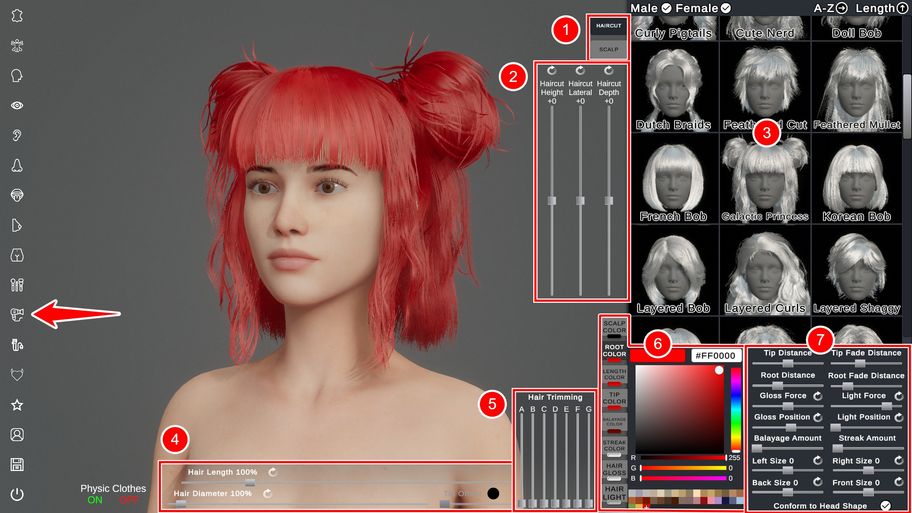Open the ear category in sidebar

coord(17,136)
